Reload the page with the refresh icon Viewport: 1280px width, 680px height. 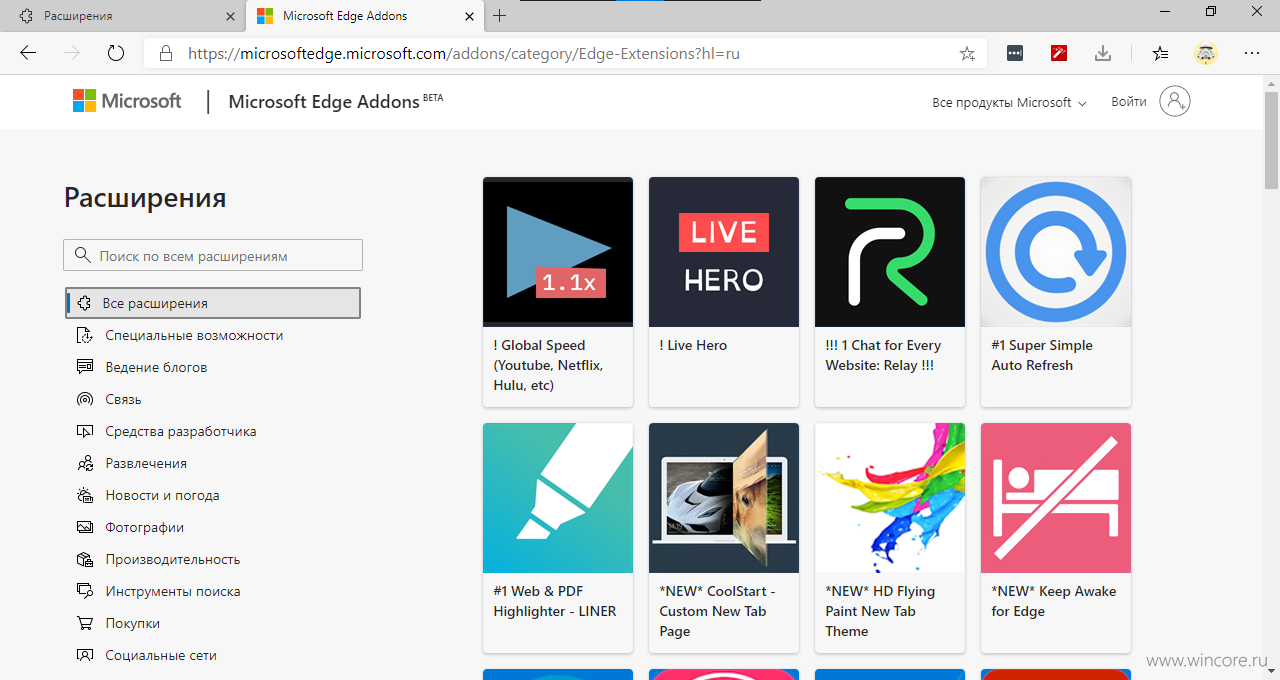[116, 53]
